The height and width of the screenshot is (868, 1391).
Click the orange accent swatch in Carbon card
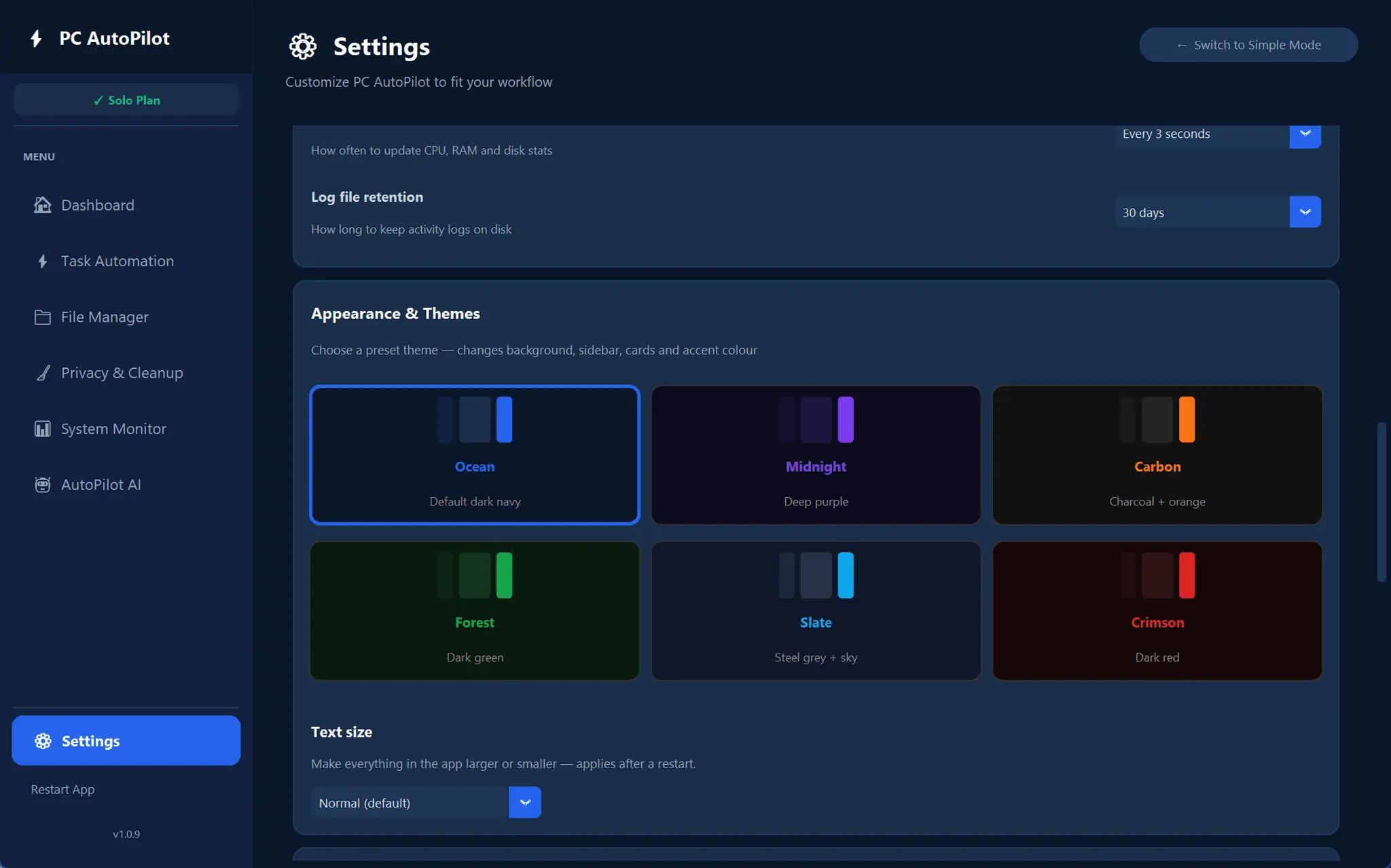(x=1187, y=420)
